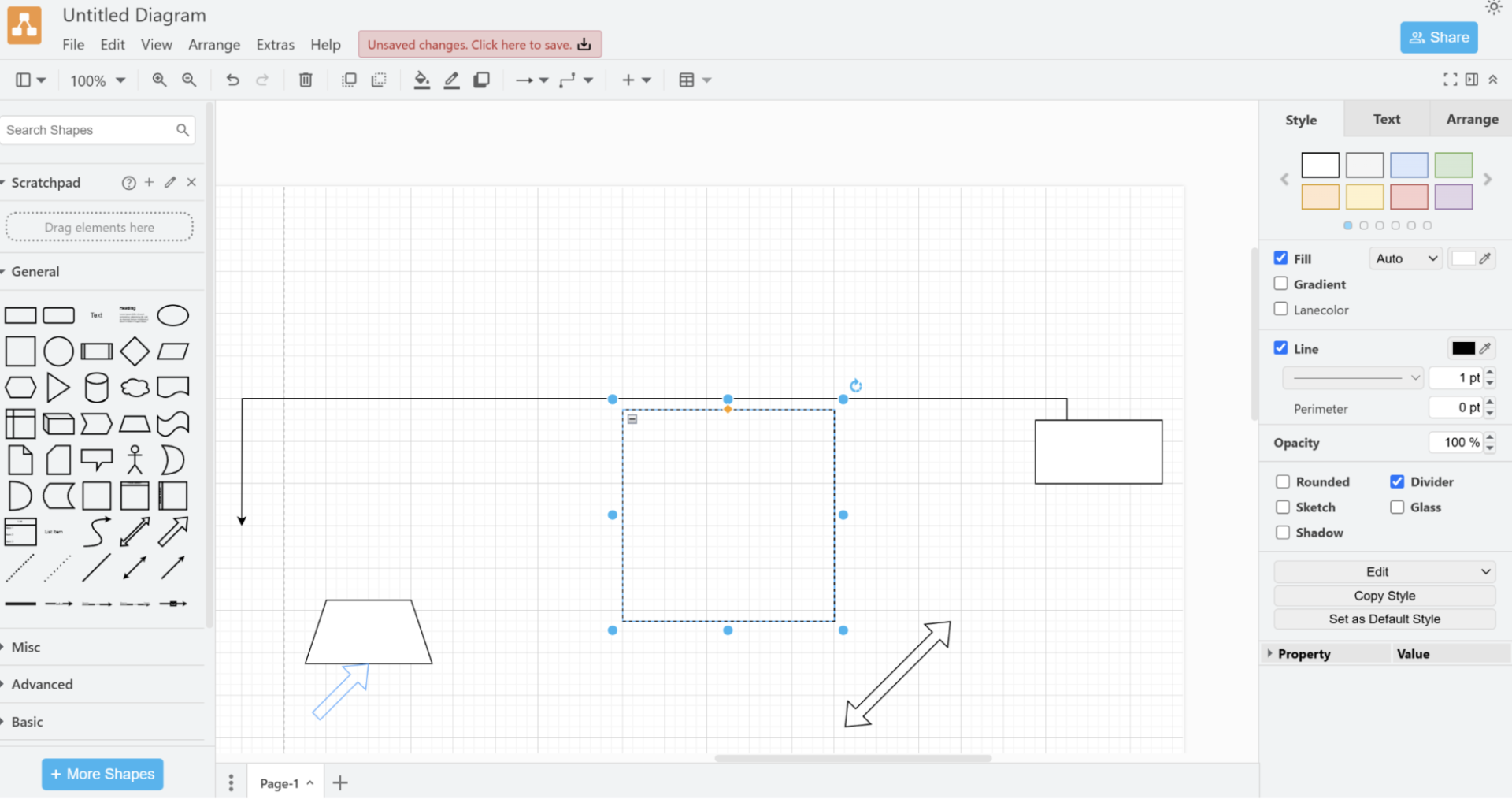
Task: Select the Fill Color tool
Action: point(422,80)
